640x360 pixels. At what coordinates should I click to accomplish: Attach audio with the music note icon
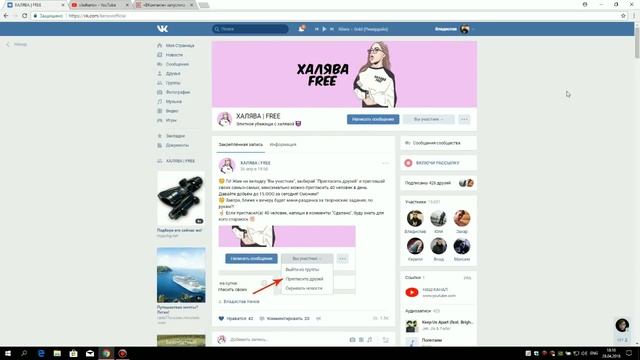370,339
